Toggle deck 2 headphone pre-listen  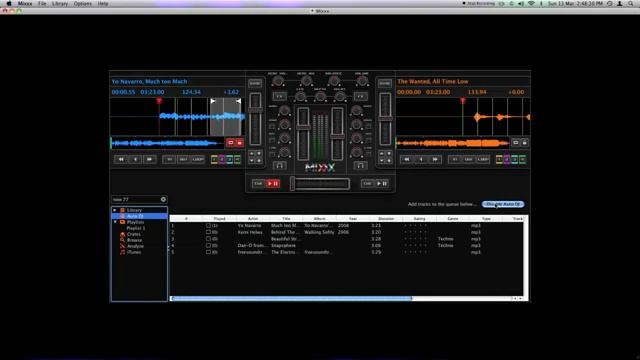(x=360, y=165)
